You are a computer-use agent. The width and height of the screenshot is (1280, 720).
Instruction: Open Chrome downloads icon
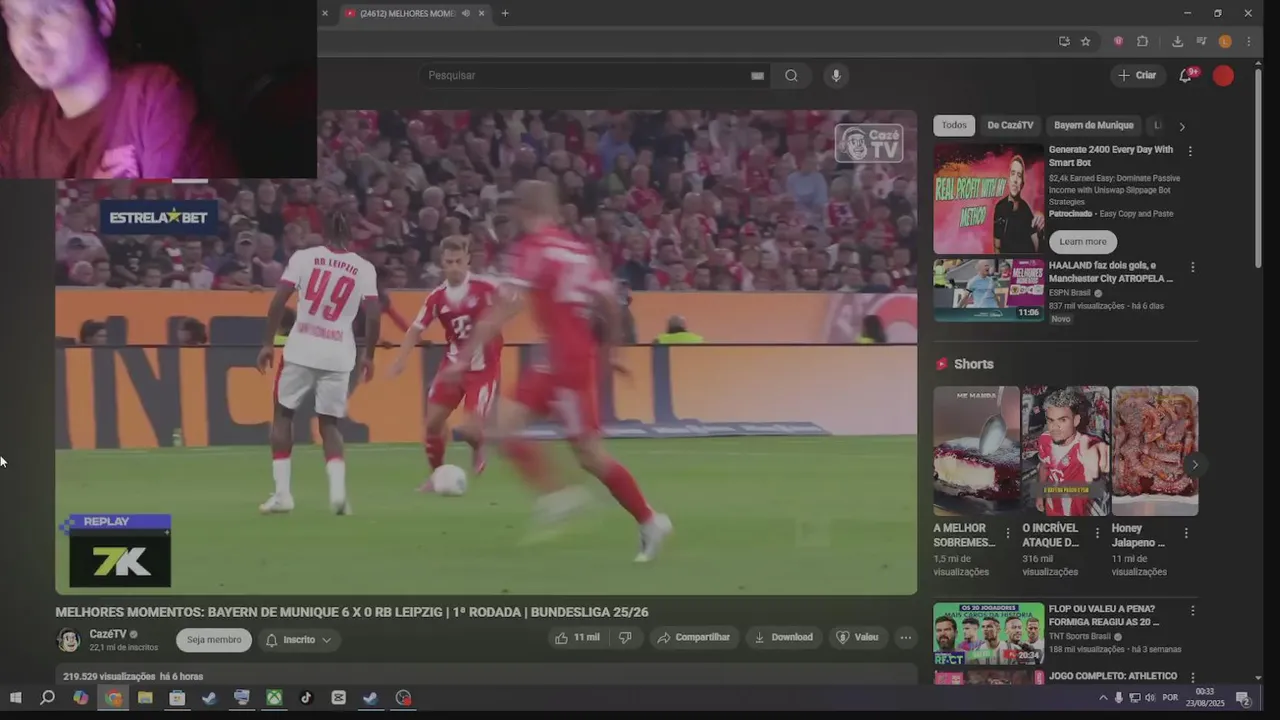1177,41
